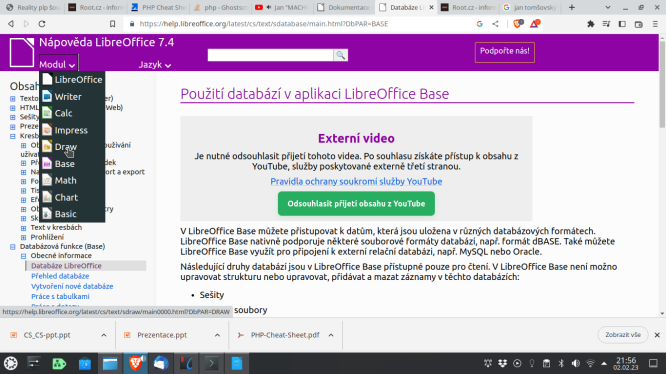This screenshot has height=374, width=666.
Task: Open the browser extensions puzzle icon
Action: click(x=590, y=24)
